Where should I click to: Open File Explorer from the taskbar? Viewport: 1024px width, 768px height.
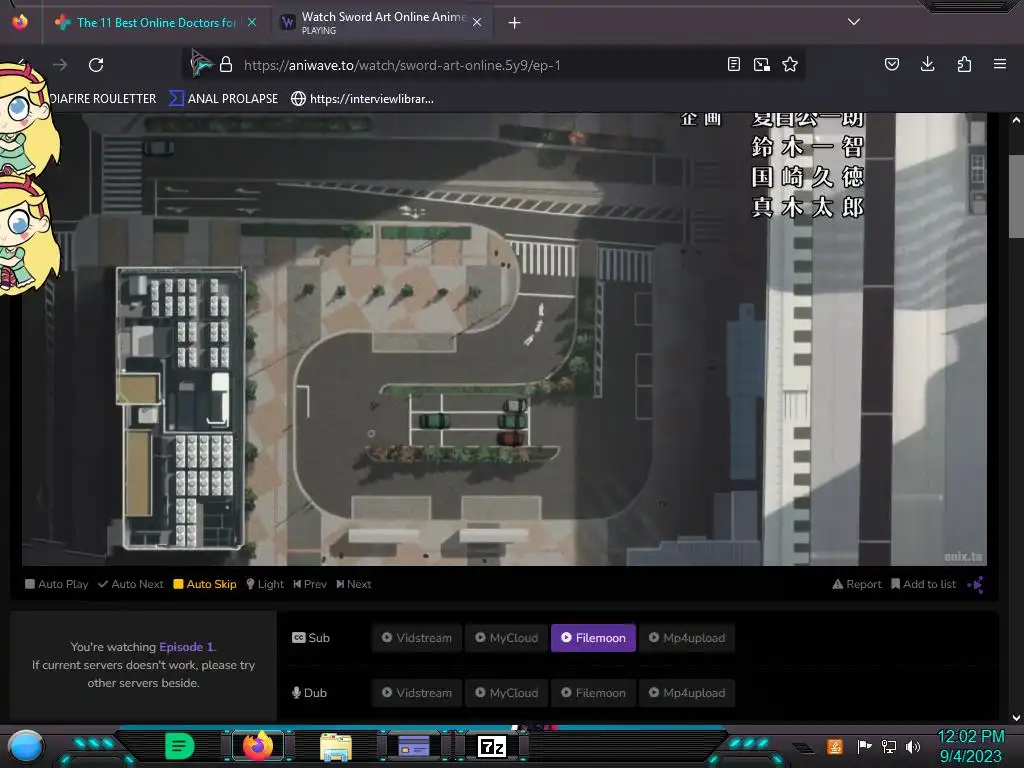pos(336,746)
